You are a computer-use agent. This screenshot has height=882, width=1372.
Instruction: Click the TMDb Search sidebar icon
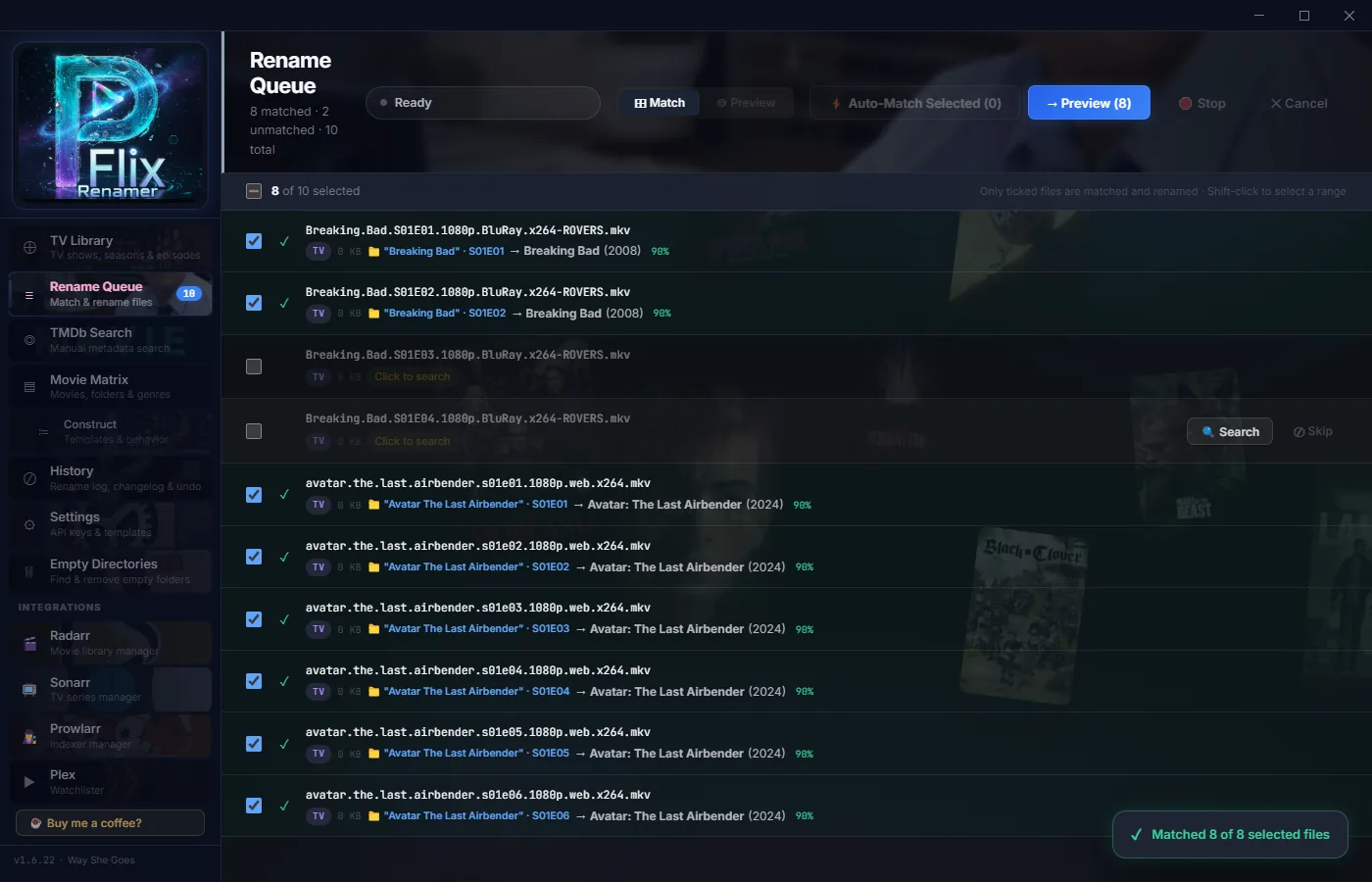pos(29,340)
